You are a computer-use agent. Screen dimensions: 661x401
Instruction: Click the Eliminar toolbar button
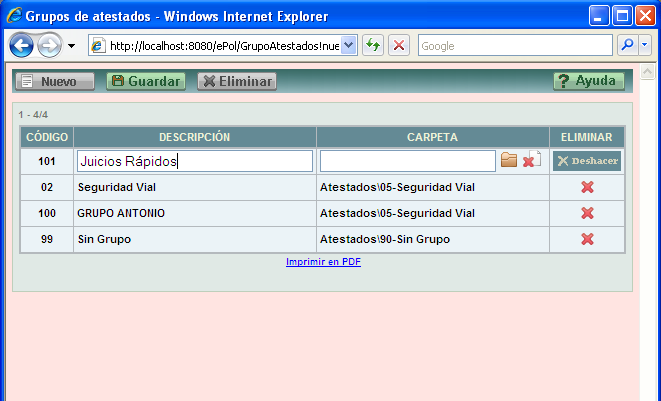pos(237,81)
